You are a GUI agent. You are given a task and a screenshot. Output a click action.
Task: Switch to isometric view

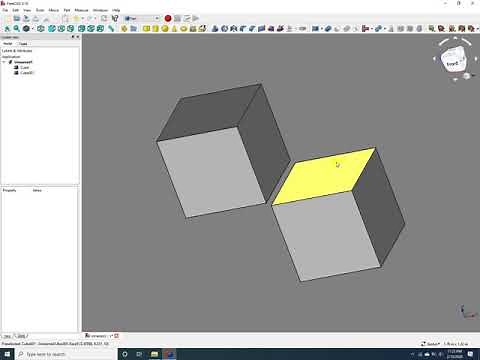(41, 29)
